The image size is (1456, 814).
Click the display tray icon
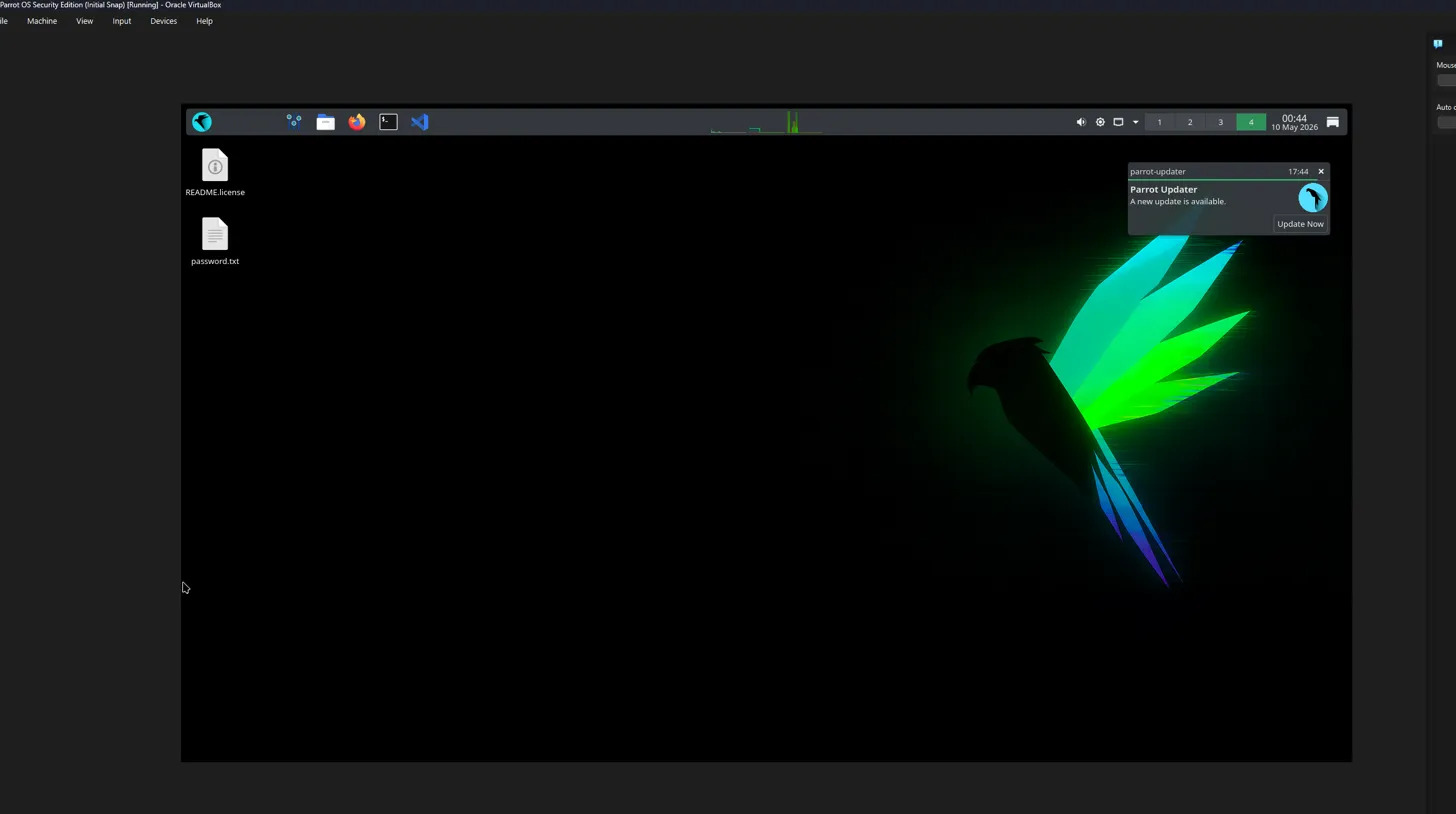(x=1118, y=122)
